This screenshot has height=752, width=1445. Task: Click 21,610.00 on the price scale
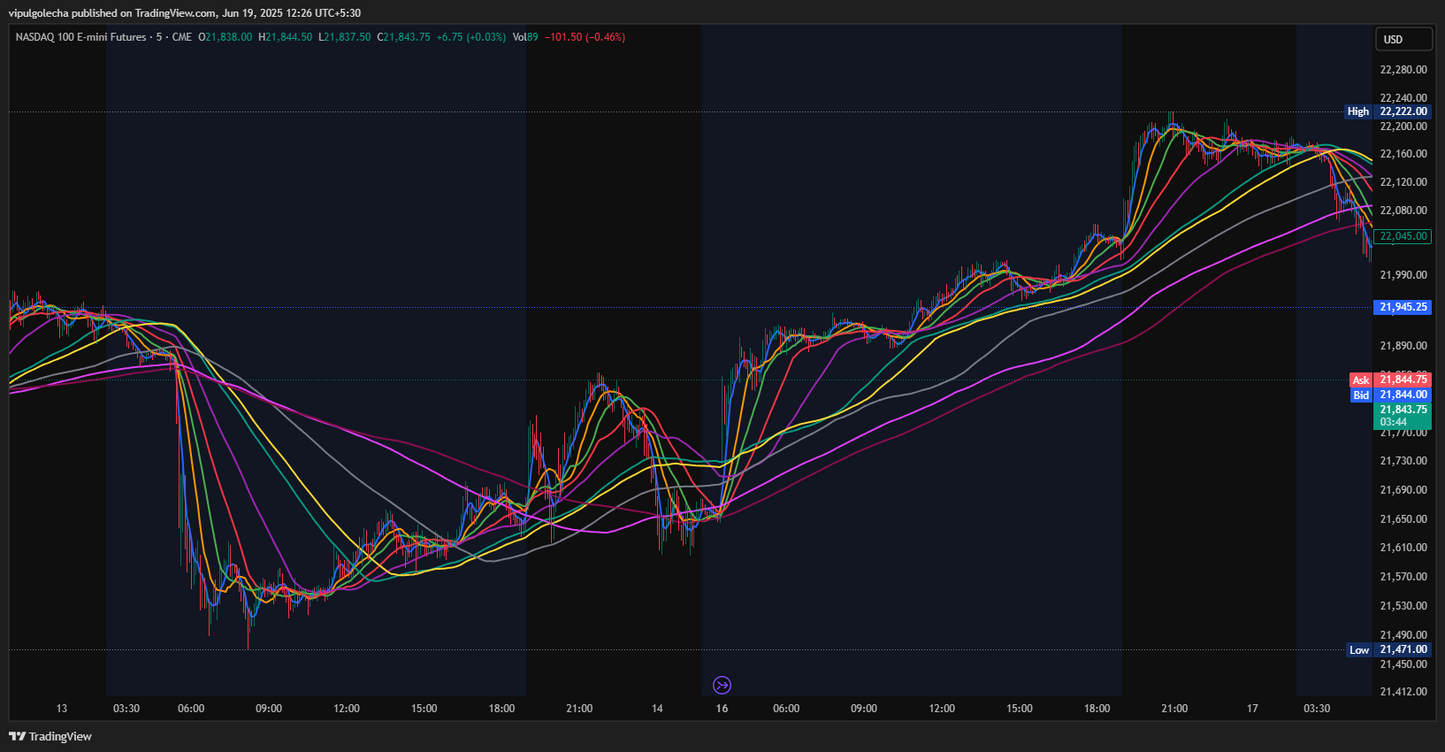[x=1402, y=547]
